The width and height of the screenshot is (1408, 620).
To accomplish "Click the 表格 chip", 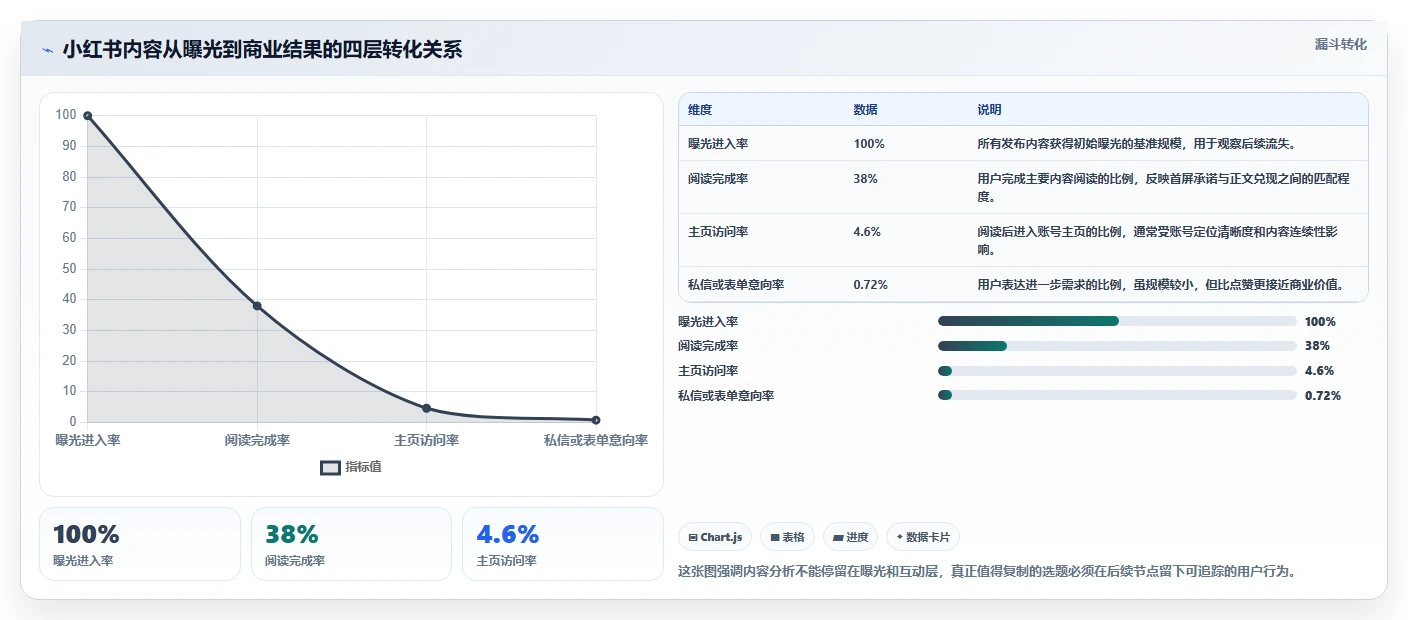I will pyautogui.click(x=788, y=537).
